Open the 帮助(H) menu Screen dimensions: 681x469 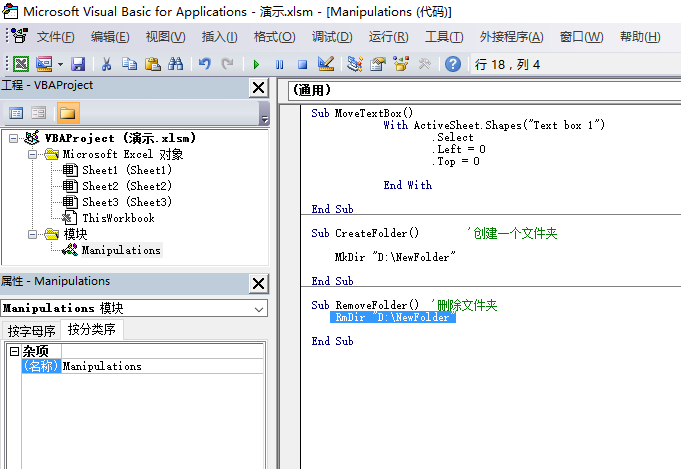[640, 37]
